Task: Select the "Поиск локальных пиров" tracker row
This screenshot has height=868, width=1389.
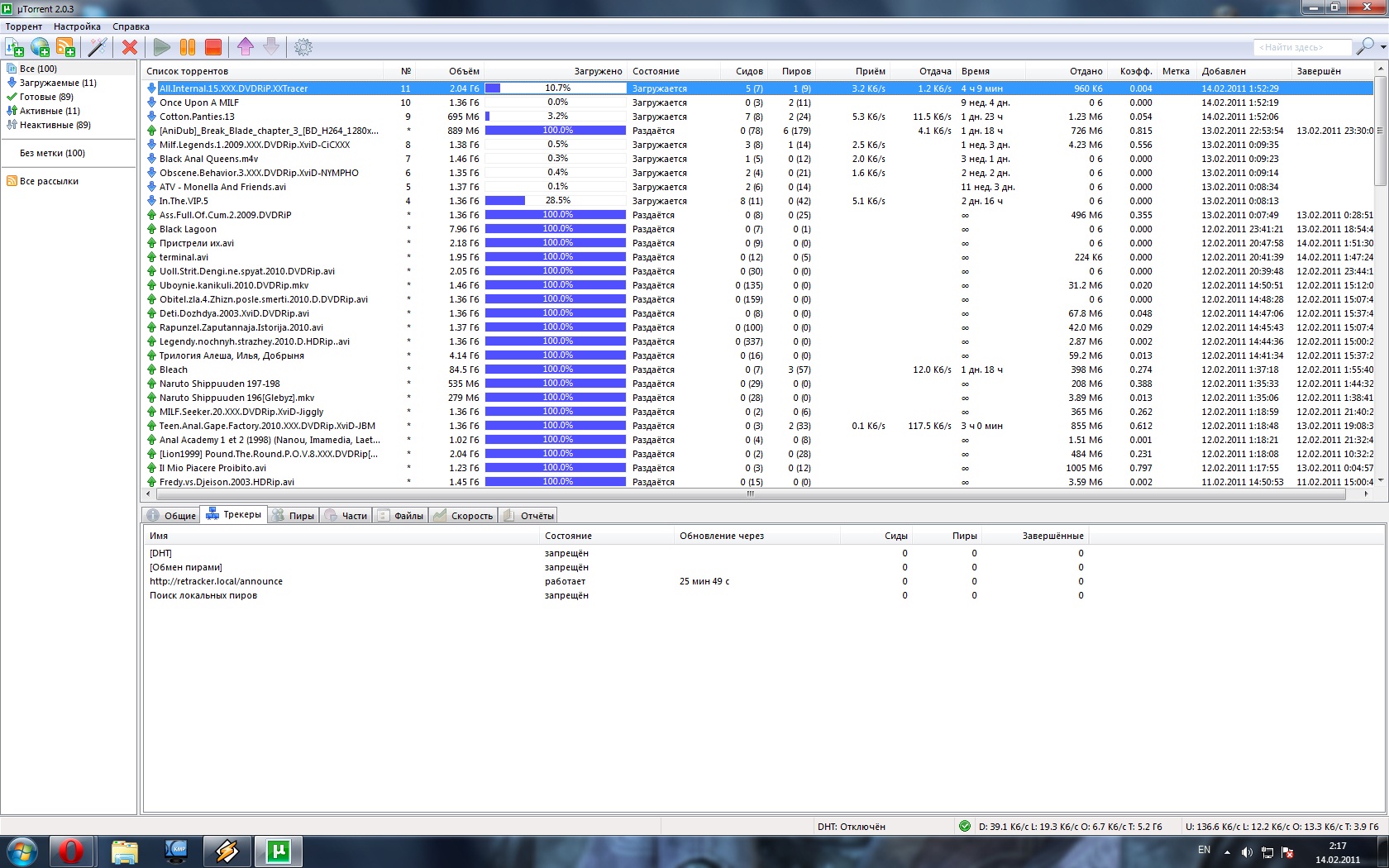Action: coord(616,595)
